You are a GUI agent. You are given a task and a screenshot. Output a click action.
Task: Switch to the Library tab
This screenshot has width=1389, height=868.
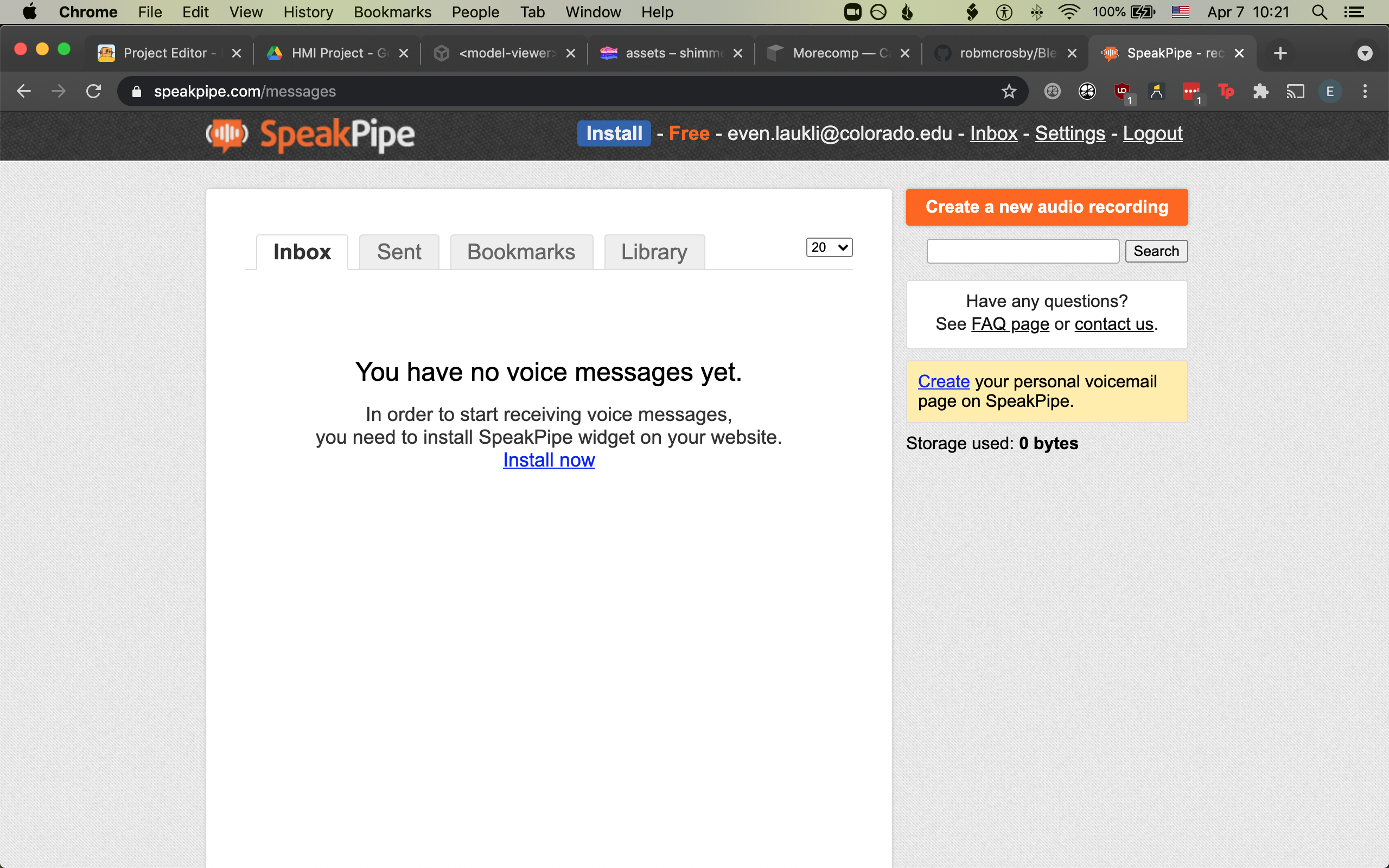point(654,252)
